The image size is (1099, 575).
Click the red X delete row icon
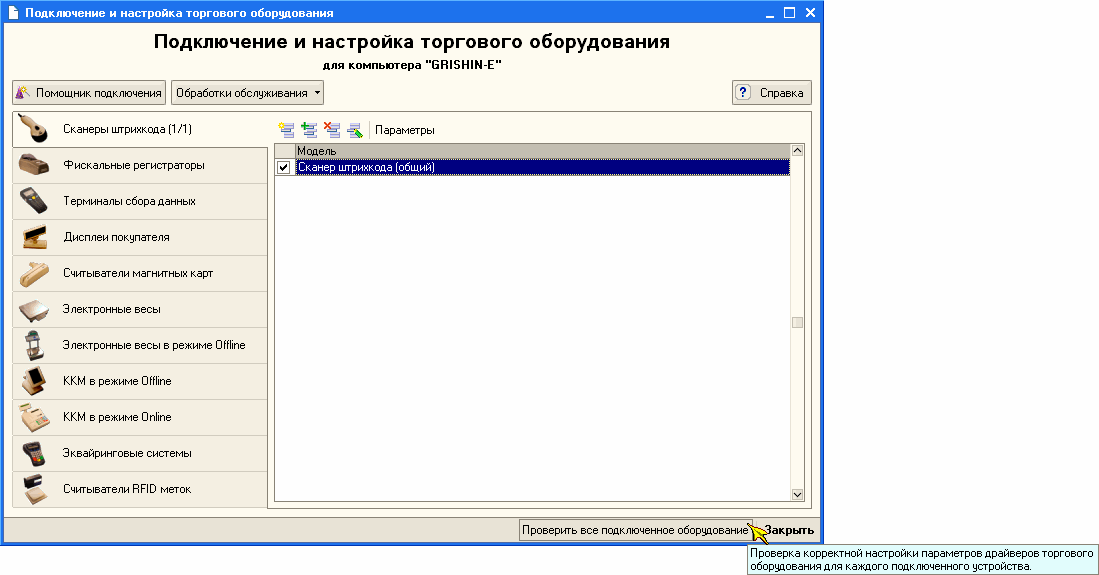[332, 130]
